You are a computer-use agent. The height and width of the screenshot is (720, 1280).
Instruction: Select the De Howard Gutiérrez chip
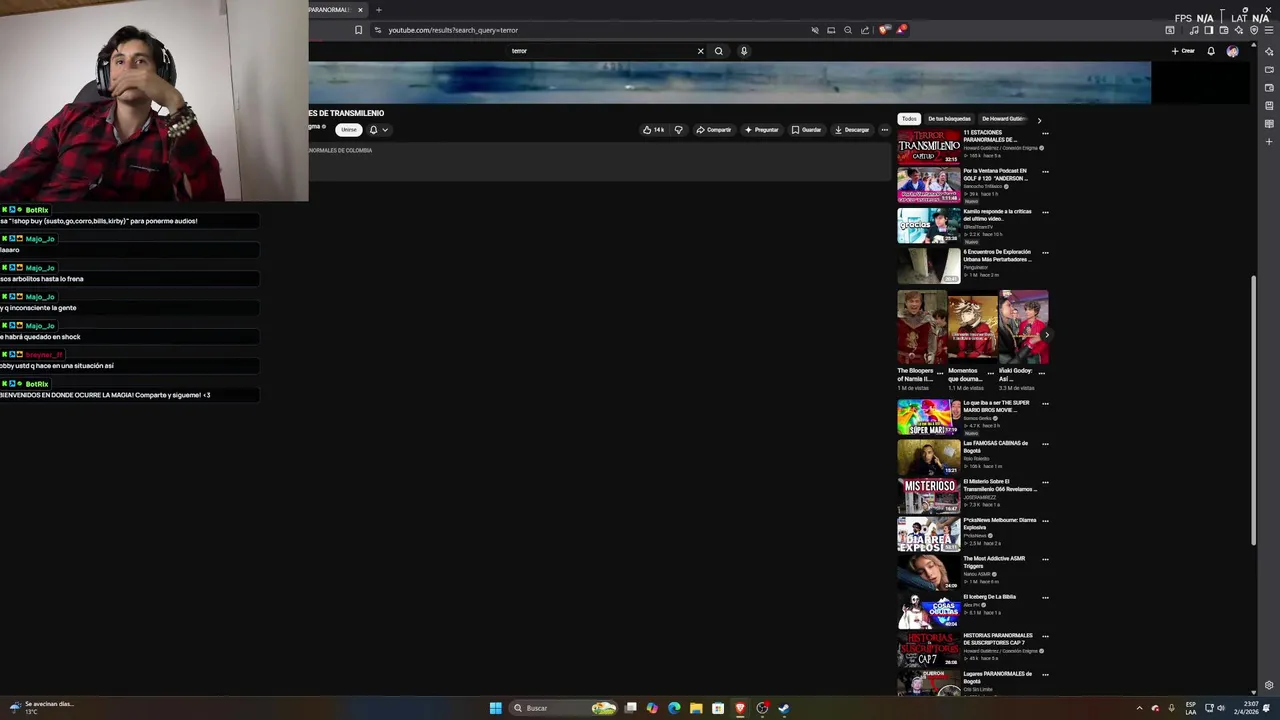click(x=1003, y=119)
